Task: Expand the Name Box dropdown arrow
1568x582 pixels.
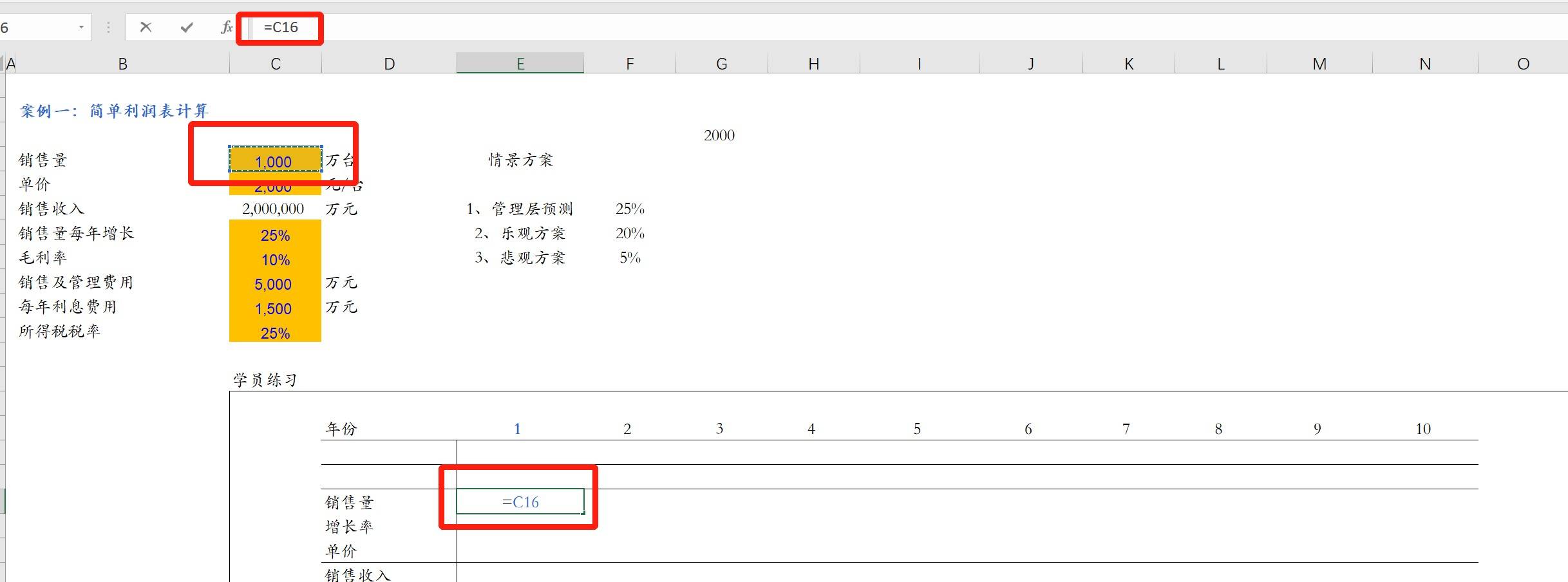Action: coord(81,27)
